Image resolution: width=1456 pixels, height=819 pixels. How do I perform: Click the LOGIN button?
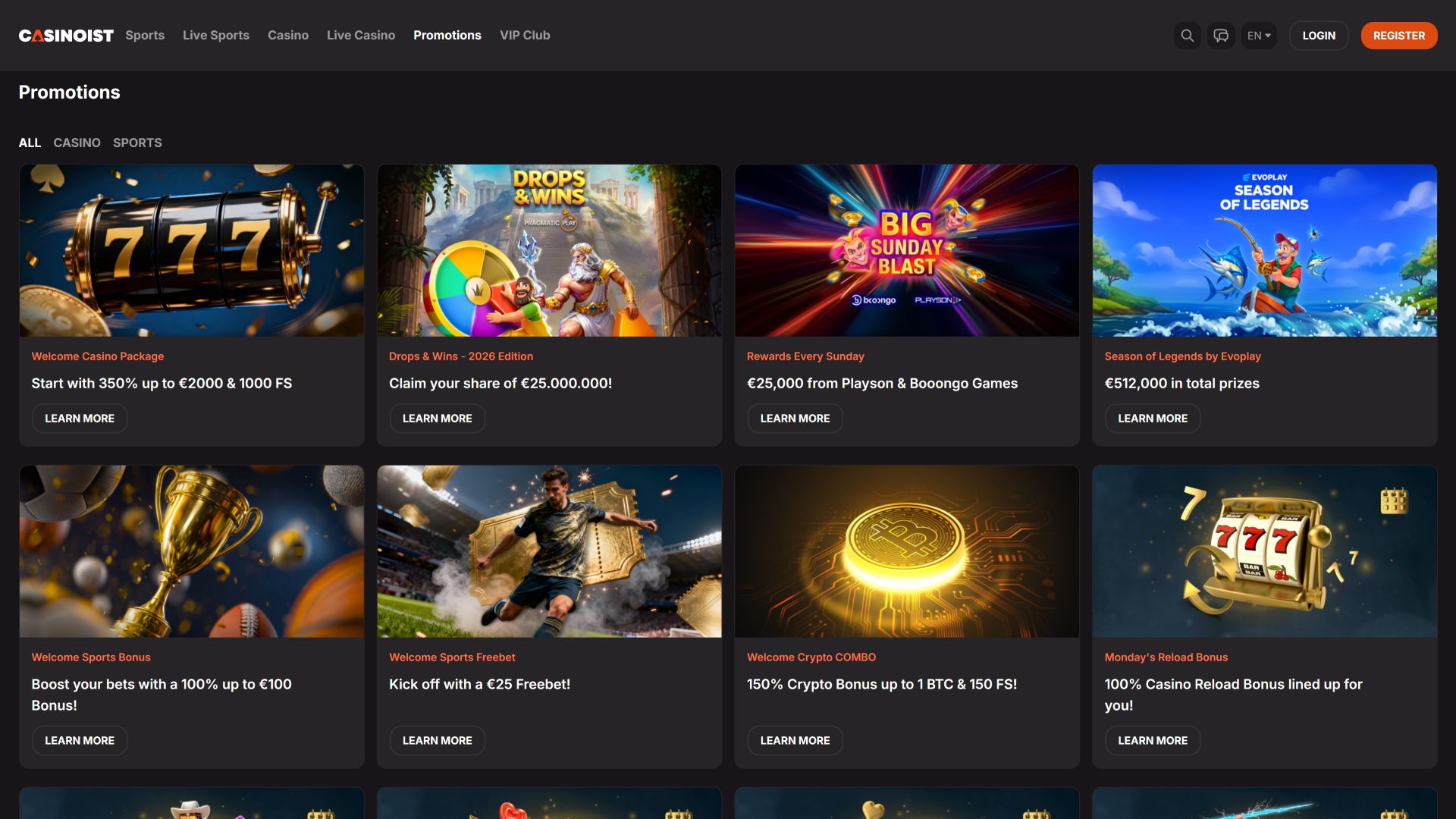tap(1319, 36)
